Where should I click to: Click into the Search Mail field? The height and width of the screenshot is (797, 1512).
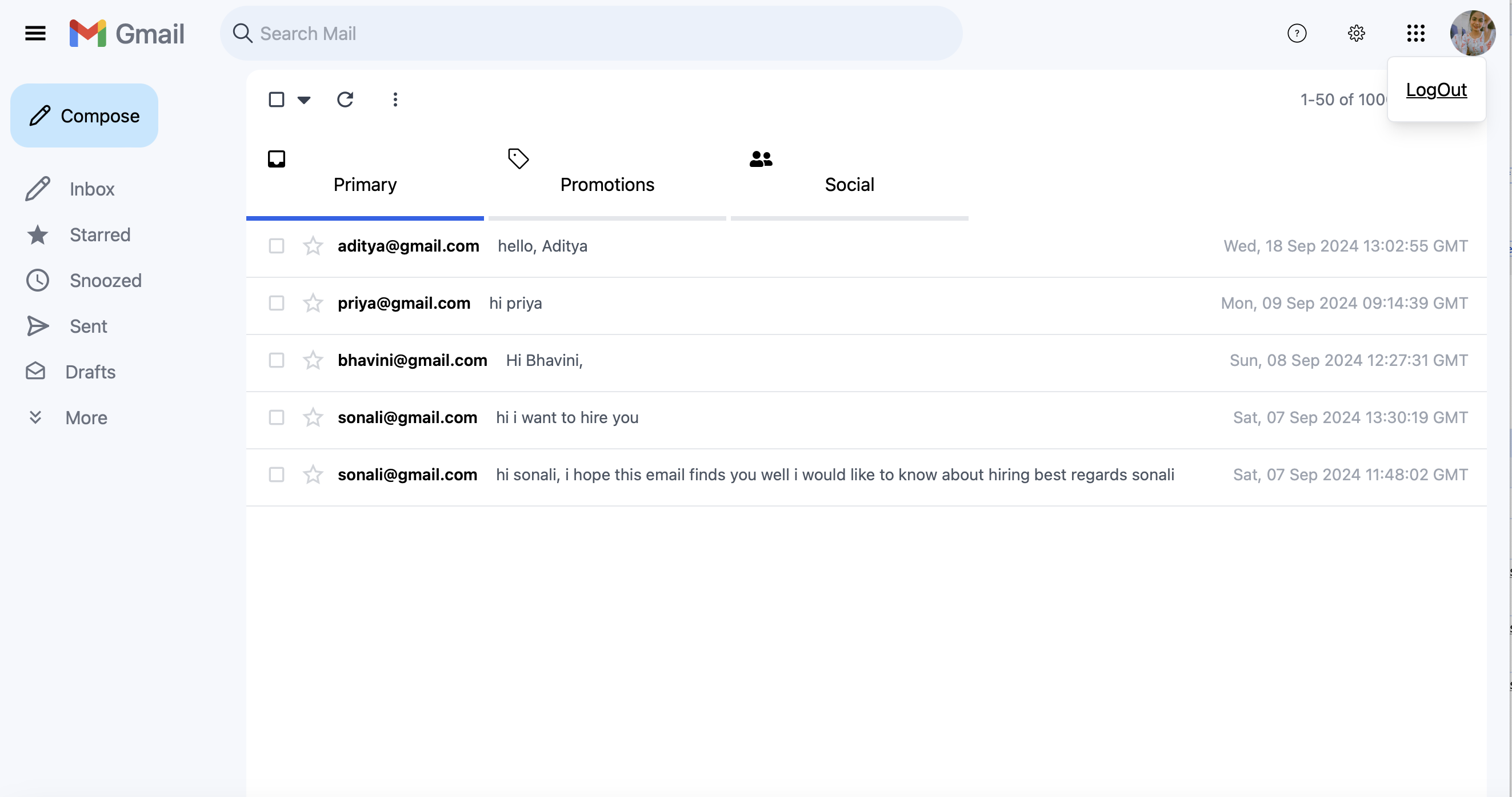[x=591, y=34]
